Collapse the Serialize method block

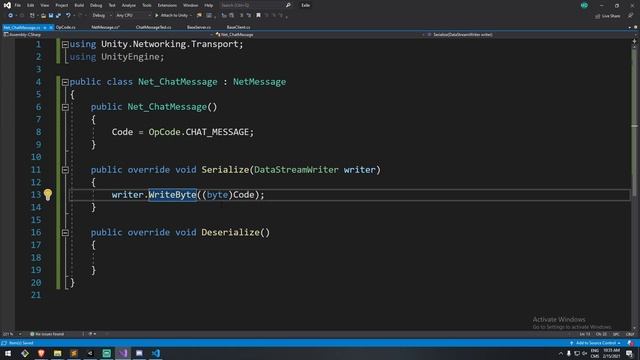pos(65,170)
